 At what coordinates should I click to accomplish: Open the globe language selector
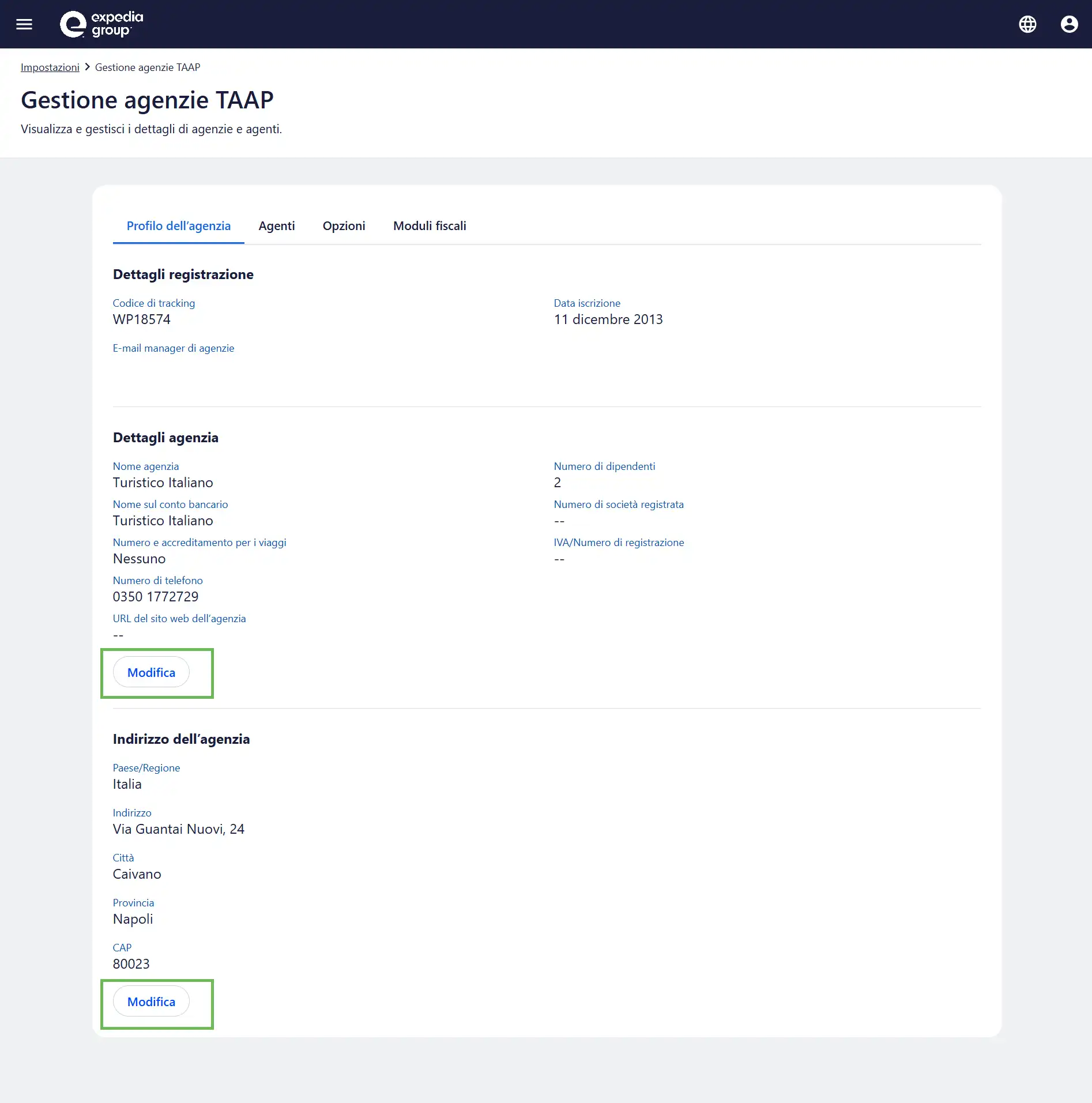(1027, 24)
